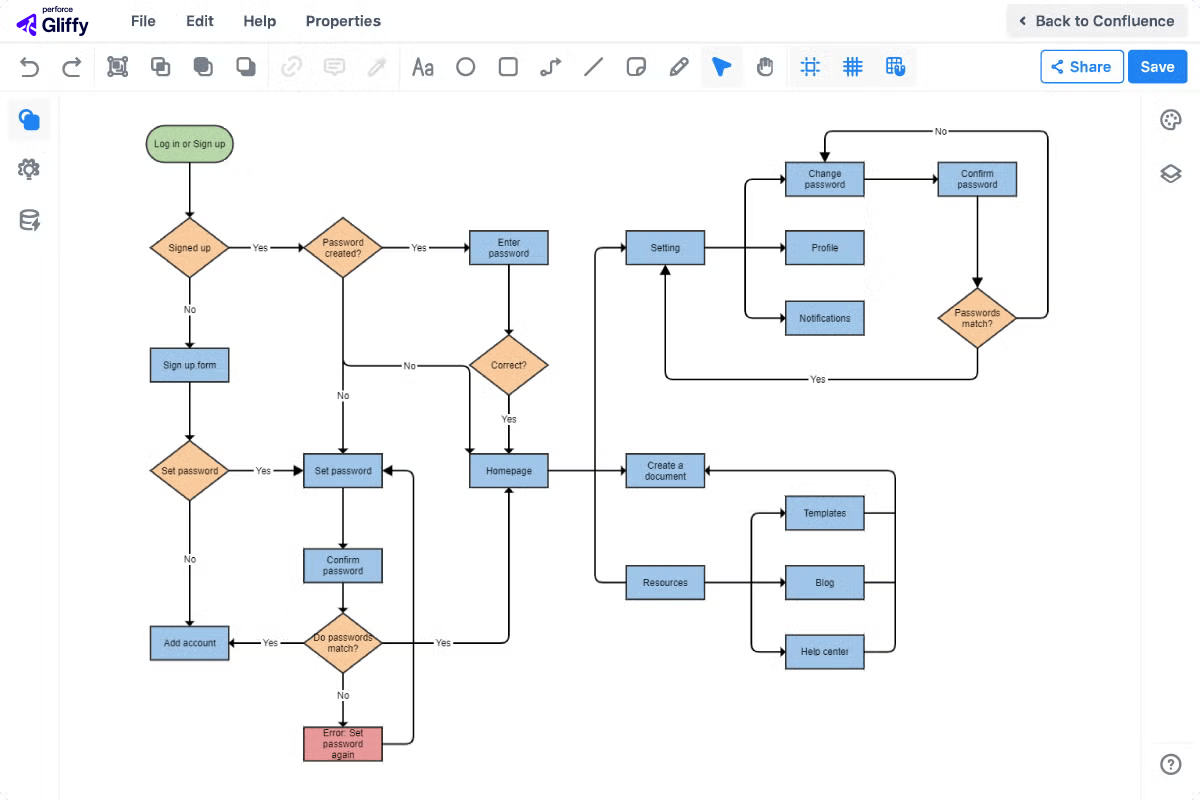Click the Redo arrow icon
The image size is (1200, 800).
tap(72, 67)
